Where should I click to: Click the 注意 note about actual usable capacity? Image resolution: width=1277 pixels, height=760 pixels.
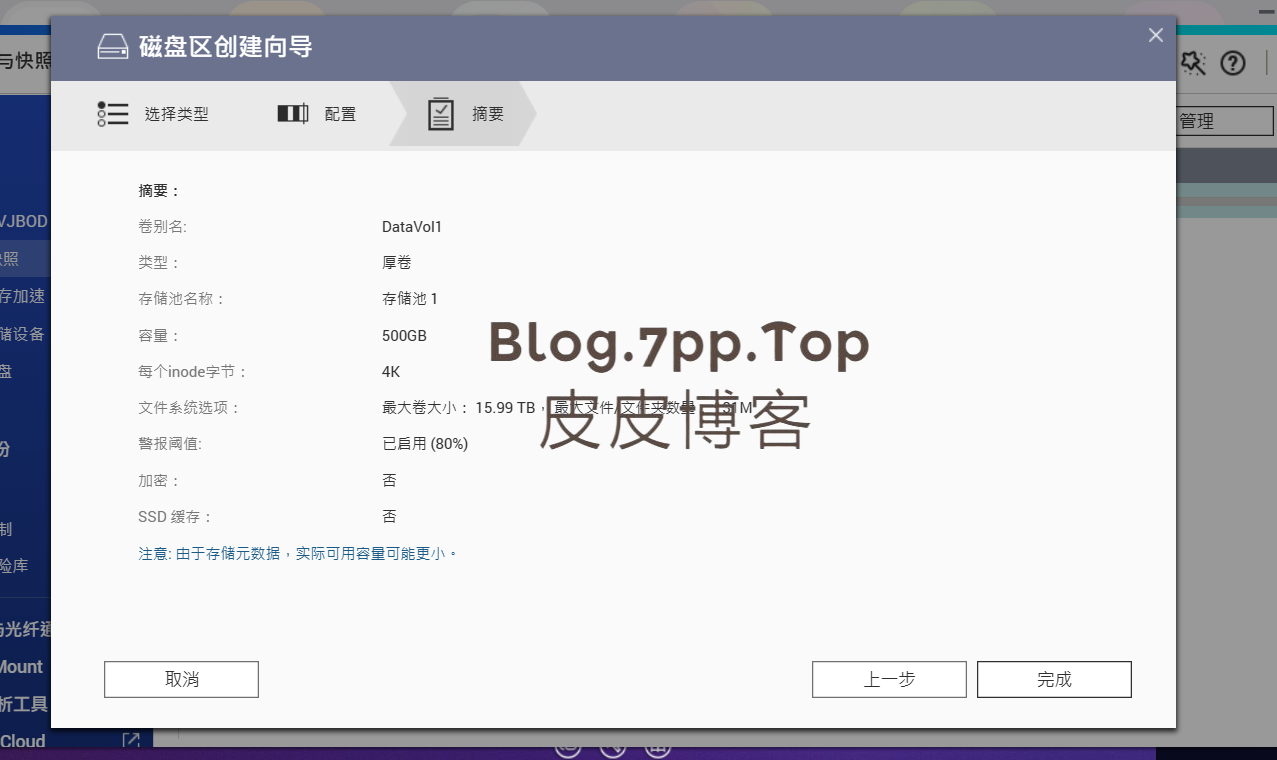pyautogui.click(x=298, y=553)
